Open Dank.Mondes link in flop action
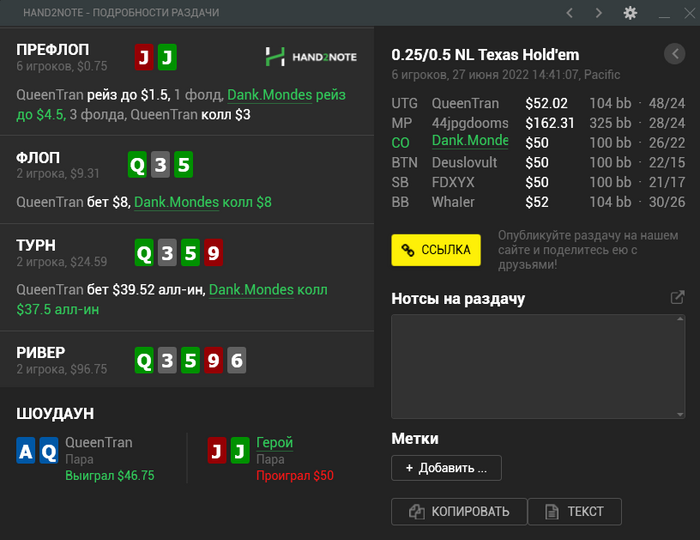The height and width of the screenshot is (540, 700). 176,202
